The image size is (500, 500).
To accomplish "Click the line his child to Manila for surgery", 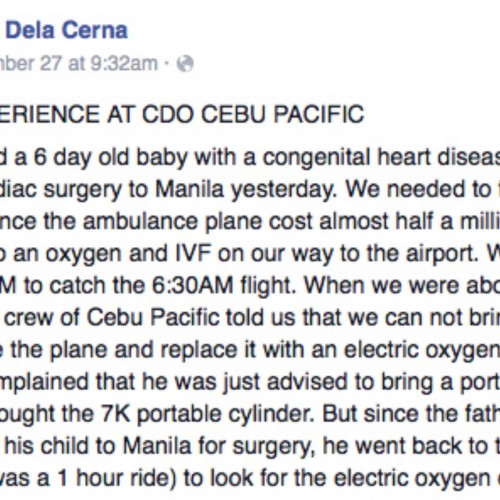I will pyautogui.click(x=250, y=446).
